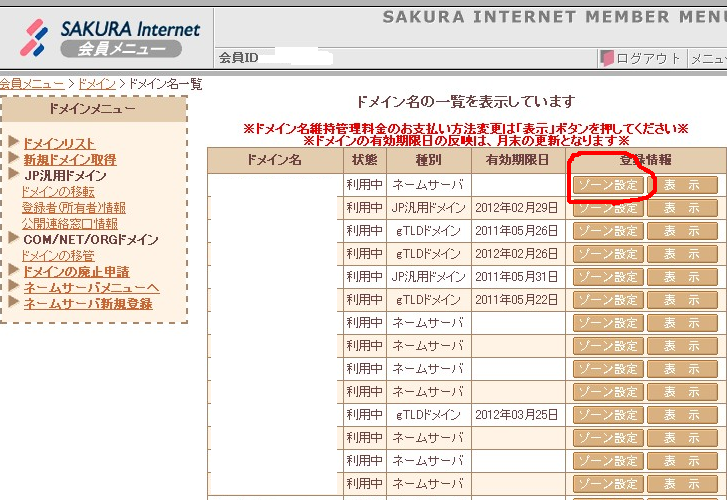Click the ログアウト link in the header

click(648, 59)
